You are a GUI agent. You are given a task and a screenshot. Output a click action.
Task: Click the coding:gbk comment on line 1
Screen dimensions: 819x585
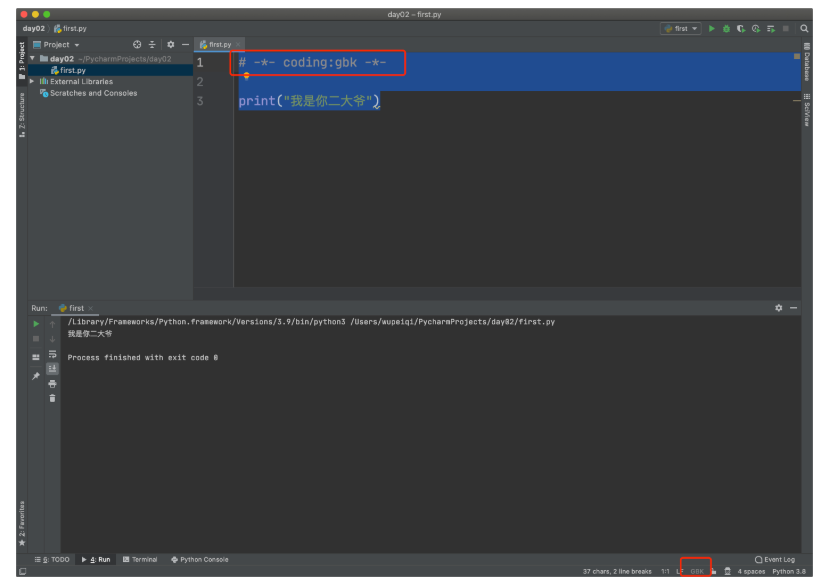[x=312, y=63]
